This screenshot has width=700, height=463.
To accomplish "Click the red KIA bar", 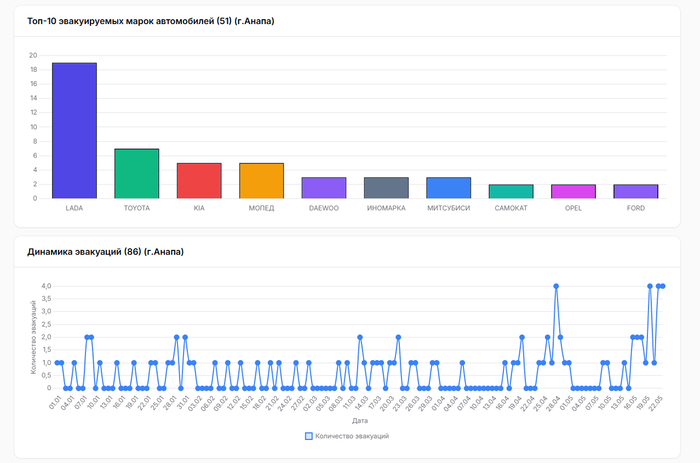I will pyautogui.click(x=199, y=180).
